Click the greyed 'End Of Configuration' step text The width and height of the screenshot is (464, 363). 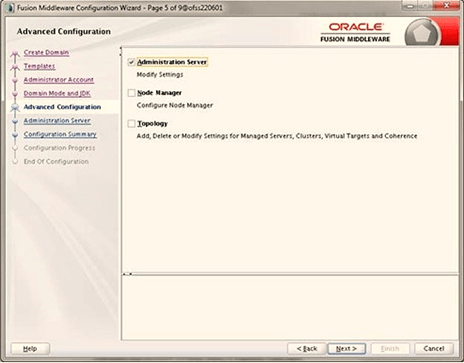tap(56, 161)
